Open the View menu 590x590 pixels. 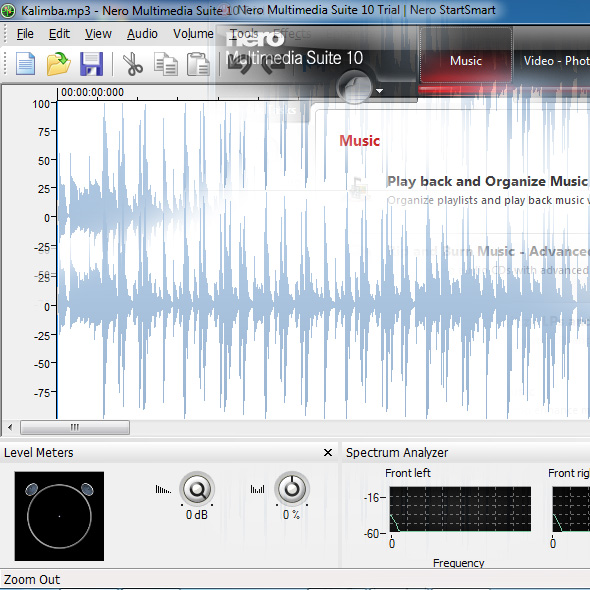[x=98, y=34]
